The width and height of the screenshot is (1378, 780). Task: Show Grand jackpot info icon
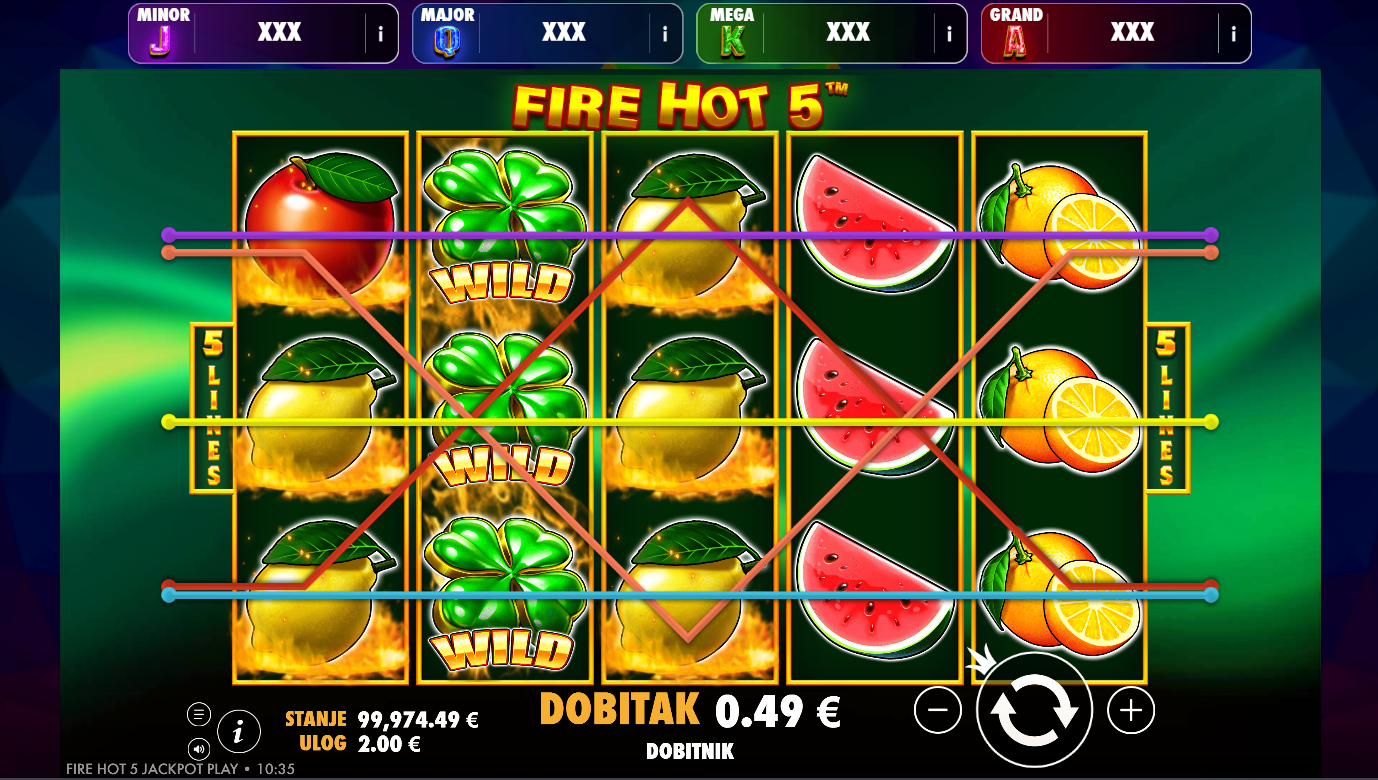(1234, 34)
